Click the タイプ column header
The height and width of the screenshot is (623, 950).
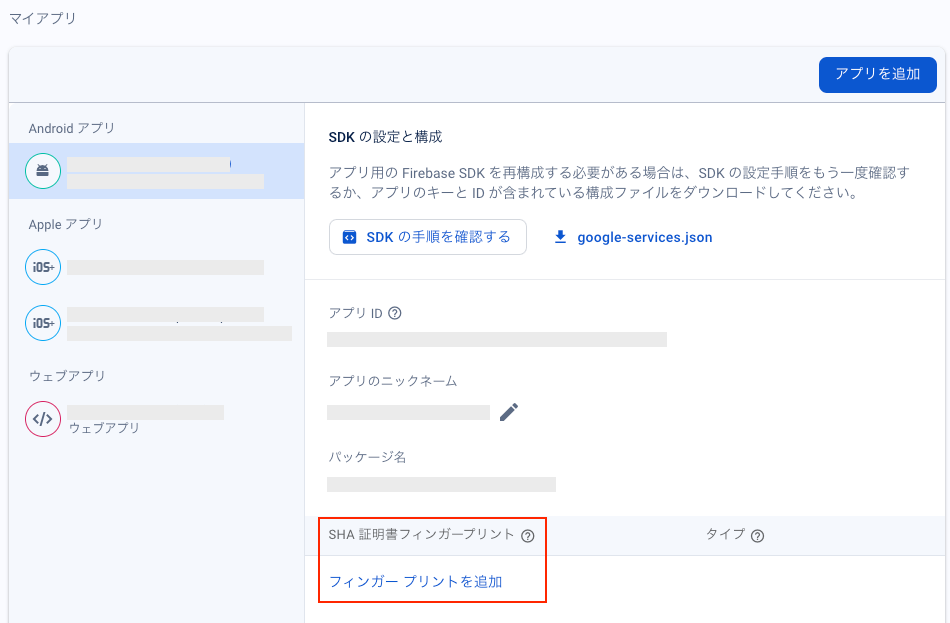[725, 535]
